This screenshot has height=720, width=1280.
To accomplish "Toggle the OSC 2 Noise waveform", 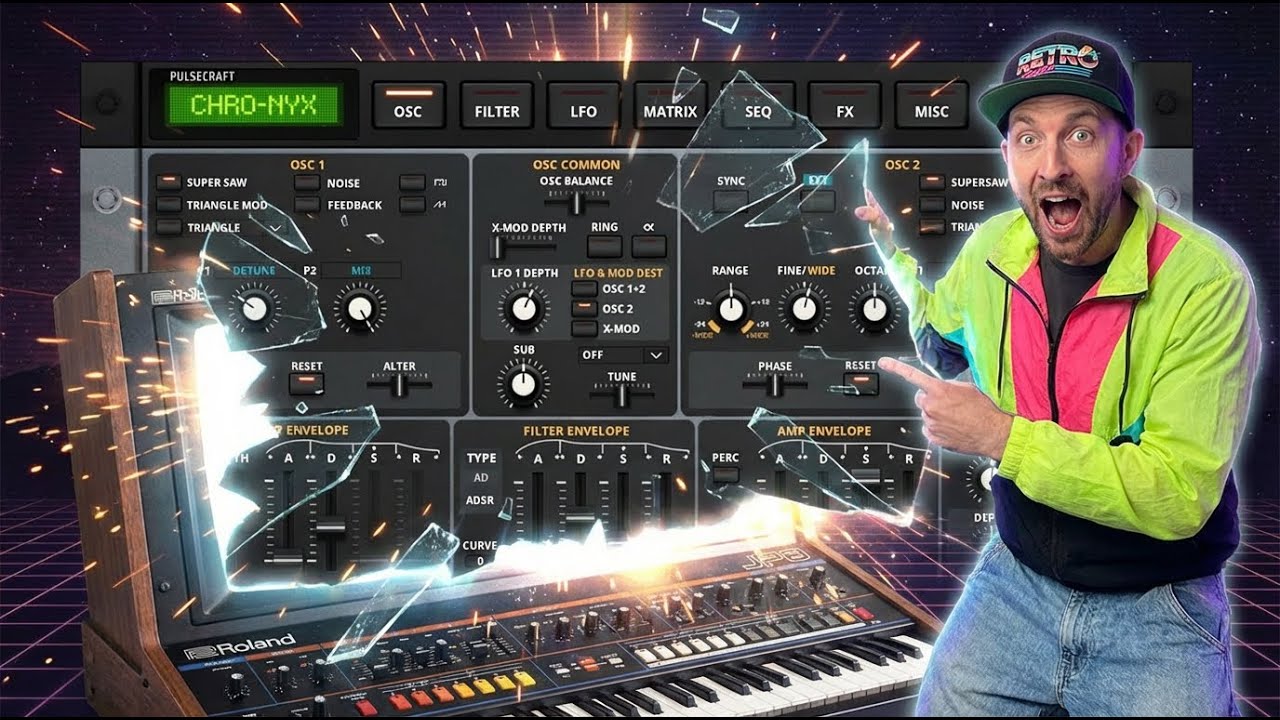I will 932,205.
